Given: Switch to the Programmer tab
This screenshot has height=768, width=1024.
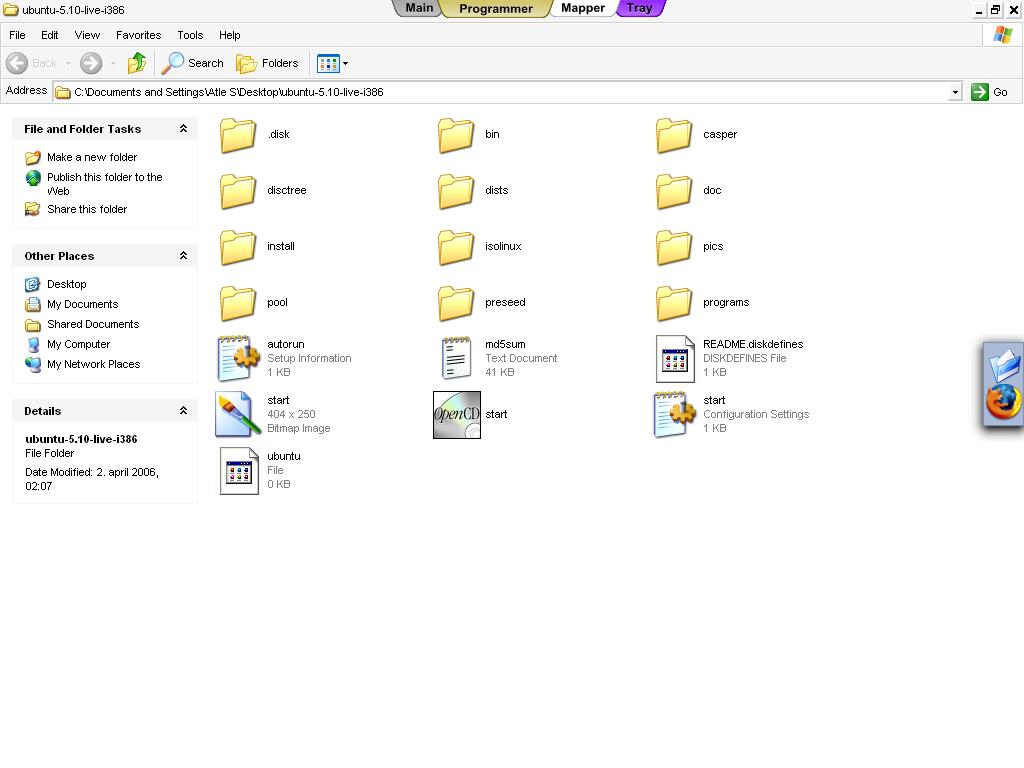Looking at the screenshot, I should click(496, 8).
